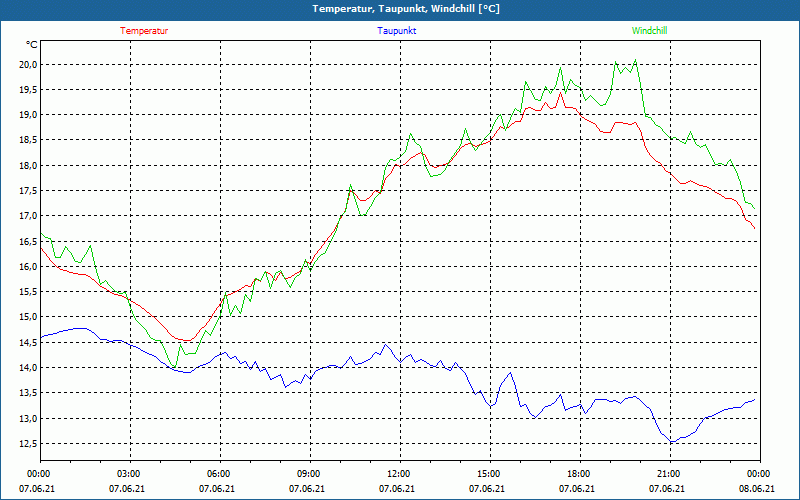800x500 pixels.
Task: Click the 07.06.21 date under 12:00
Action: pyautogui.click(x=397, y=489)
